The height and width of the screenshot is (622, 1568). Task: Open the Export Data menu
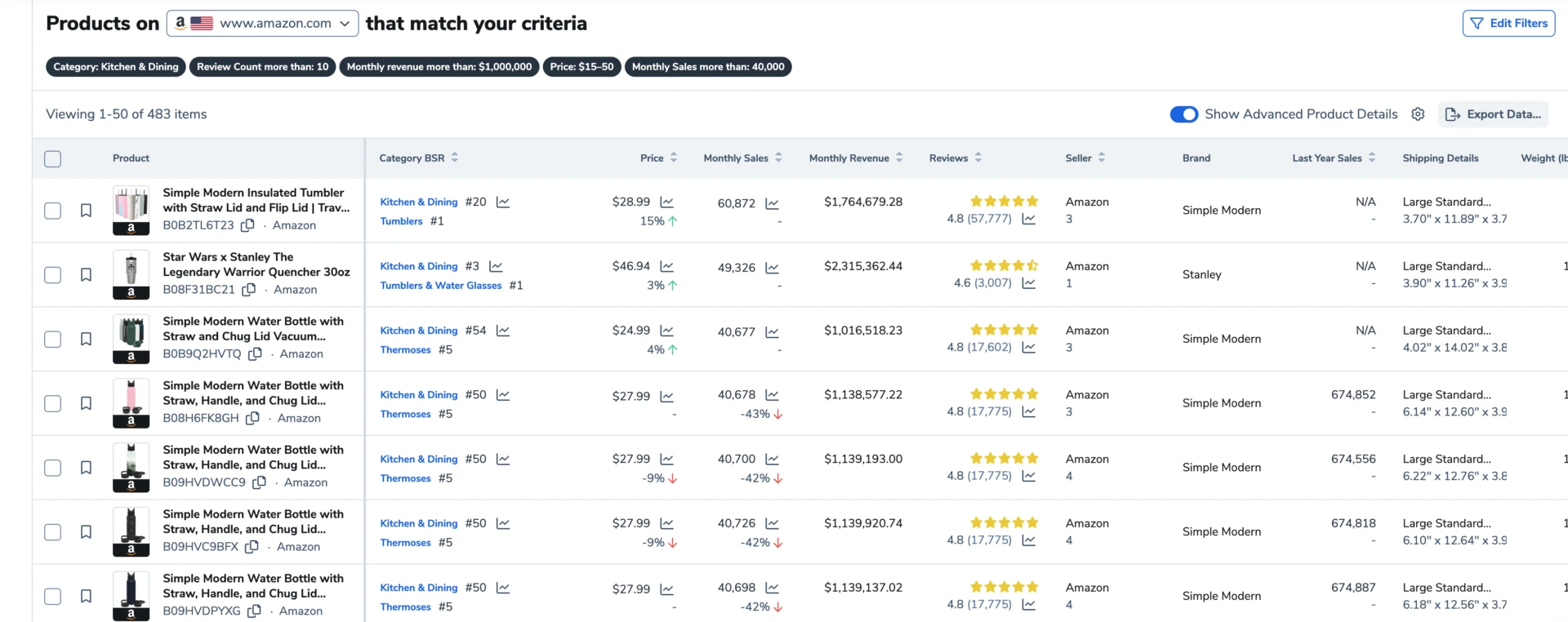(x=1493, y=114)
